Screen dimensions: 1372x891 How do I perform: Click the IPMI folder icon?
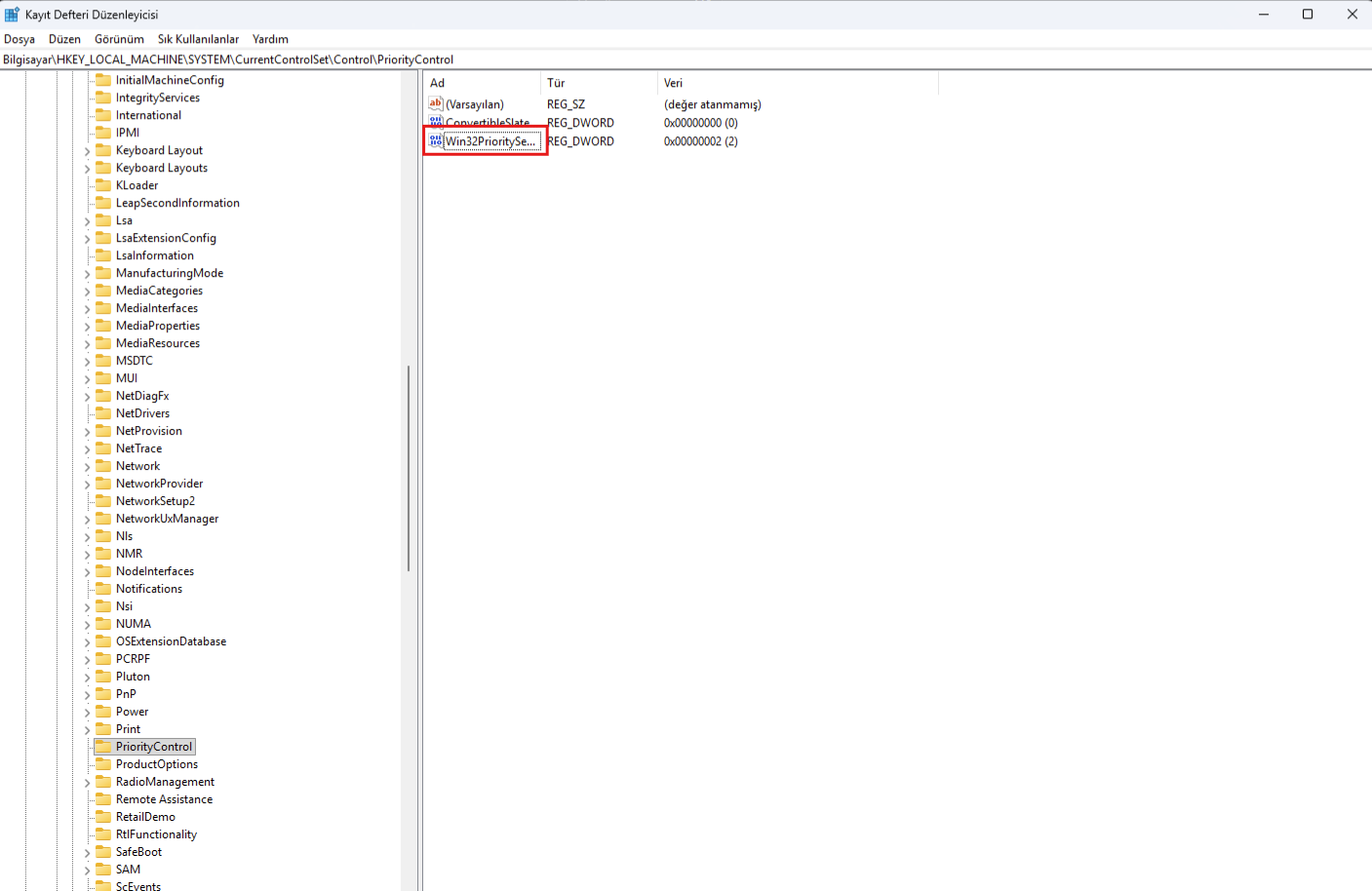(103, 133)
